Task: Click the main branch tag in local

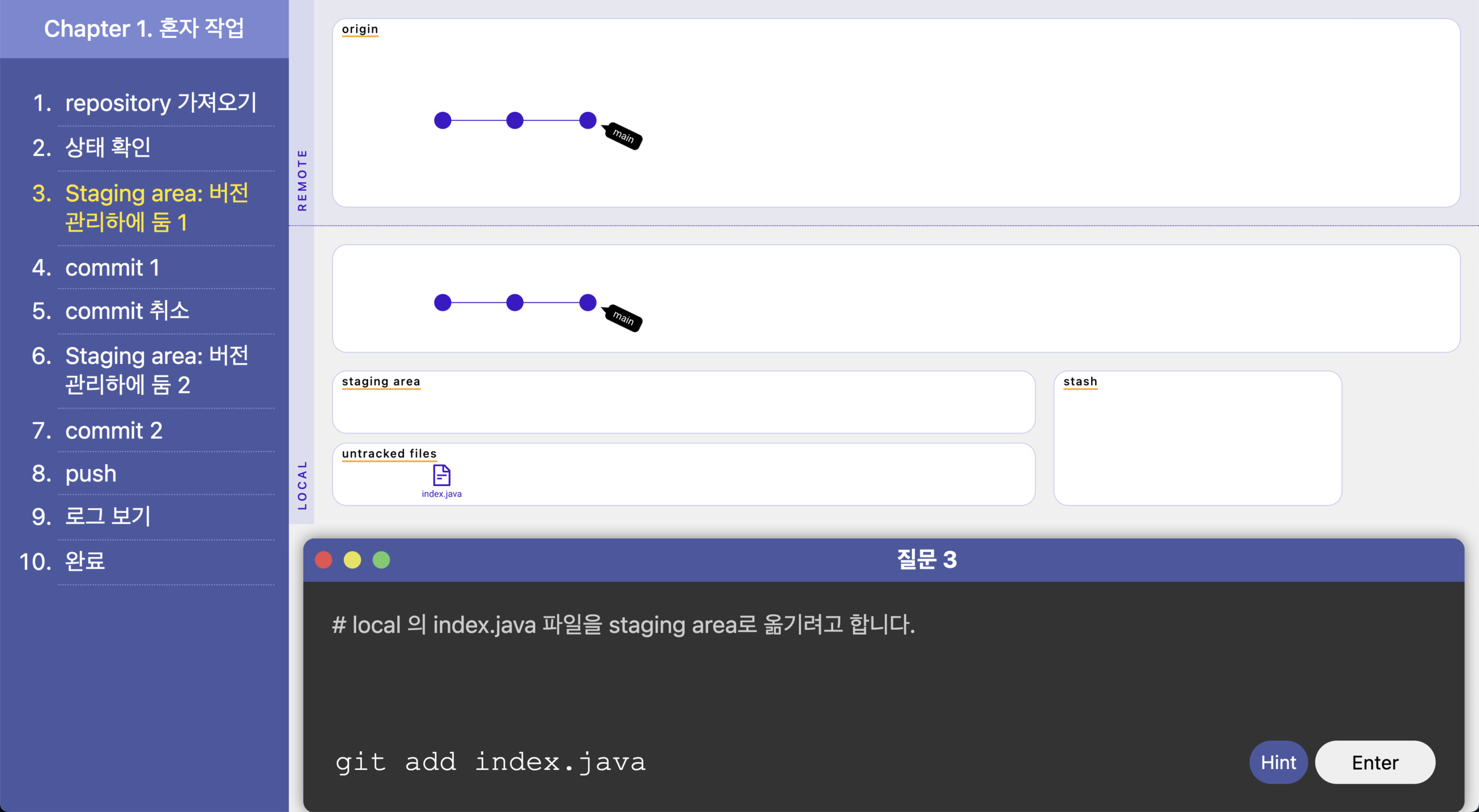Action: 624,318
